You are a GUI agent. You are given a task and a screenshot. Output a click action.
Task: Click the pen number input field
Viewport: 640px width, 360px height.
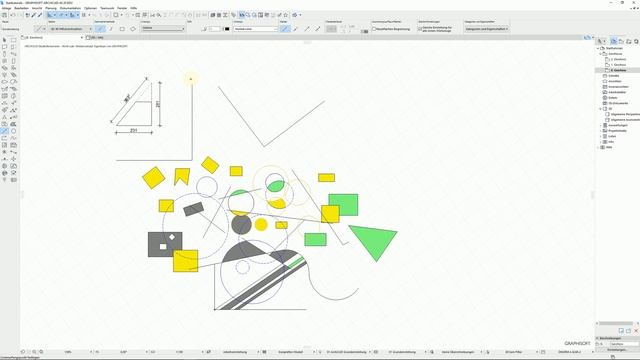tap(215, 29)
